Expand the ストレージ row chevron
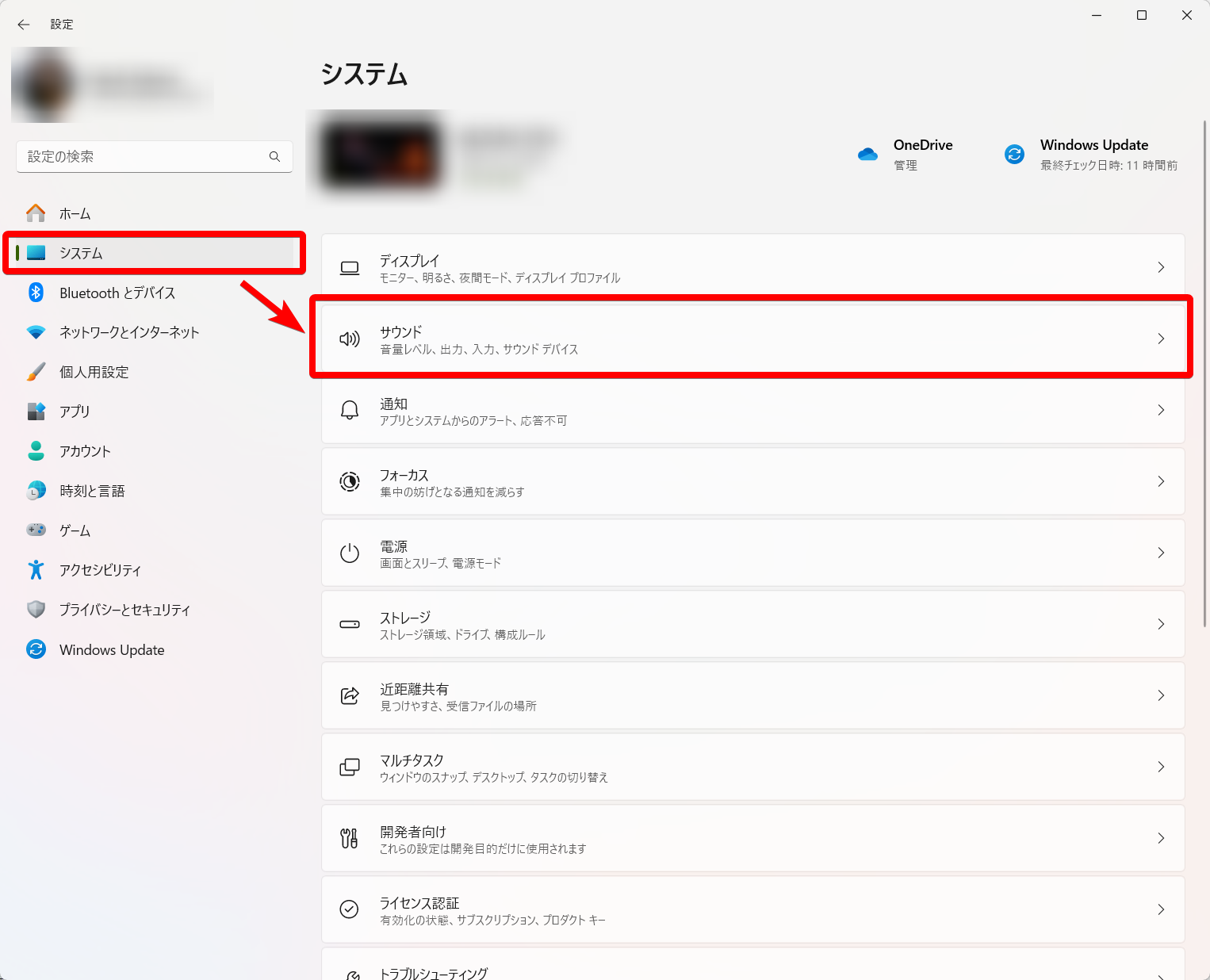 [x=1161, y=624]
